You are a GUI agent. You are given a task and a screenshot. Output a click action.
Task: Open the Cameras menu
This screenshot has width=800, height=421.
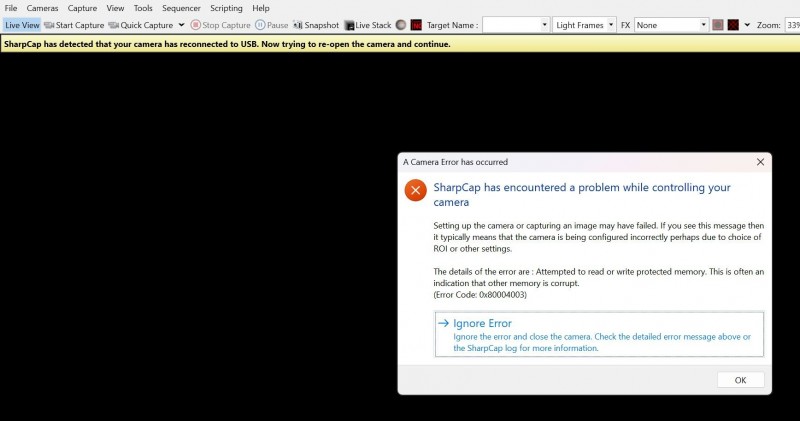[42, 8]
